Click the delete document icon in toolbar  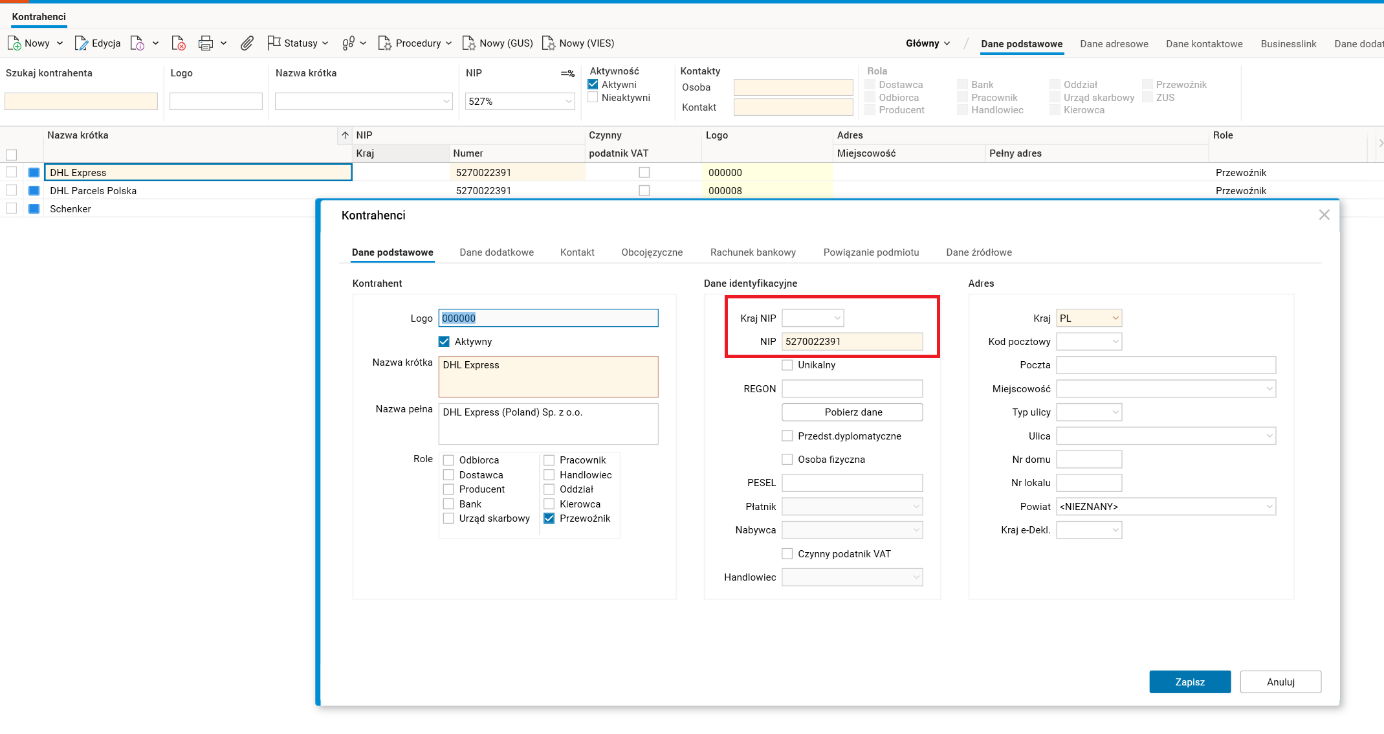(x=179, y=43)
